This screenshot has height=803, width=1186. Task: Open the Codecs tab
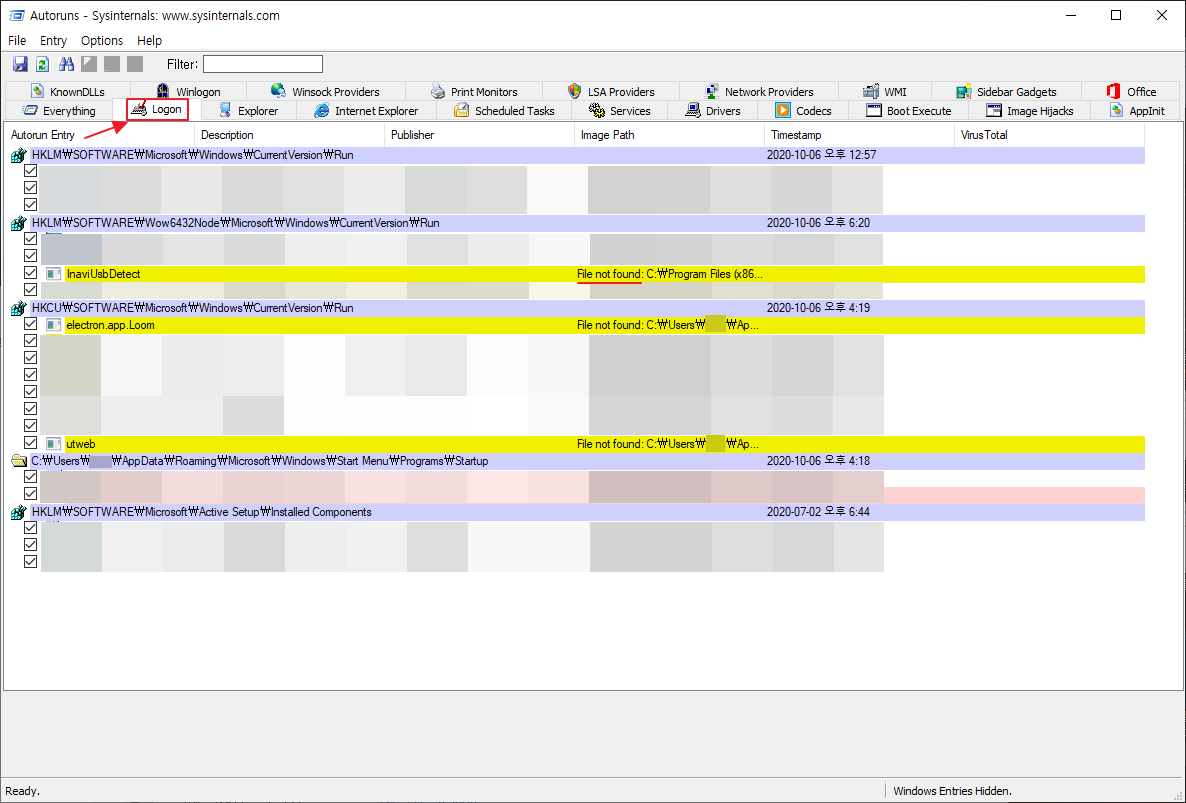click(x=803, y=110)
